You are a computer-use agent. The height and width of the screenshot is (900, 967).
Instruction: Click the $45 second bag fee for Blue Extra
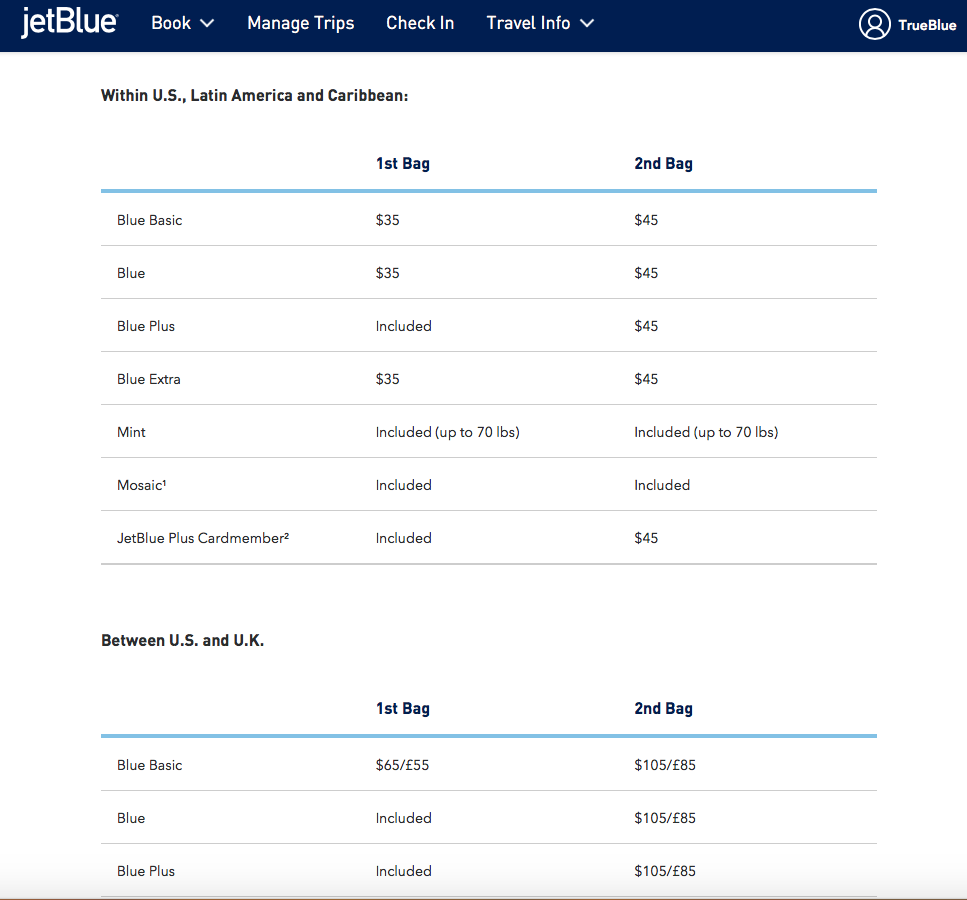(x=646, y=379)
